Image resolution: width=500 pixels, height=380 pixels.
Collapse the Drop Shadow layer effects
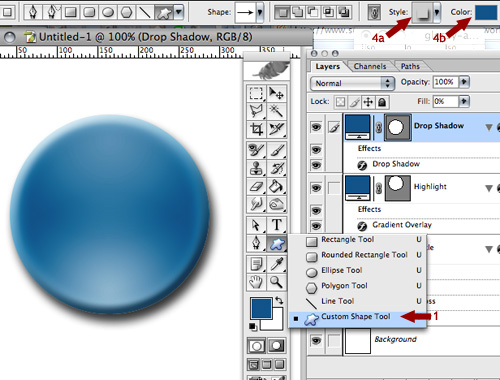489,127
